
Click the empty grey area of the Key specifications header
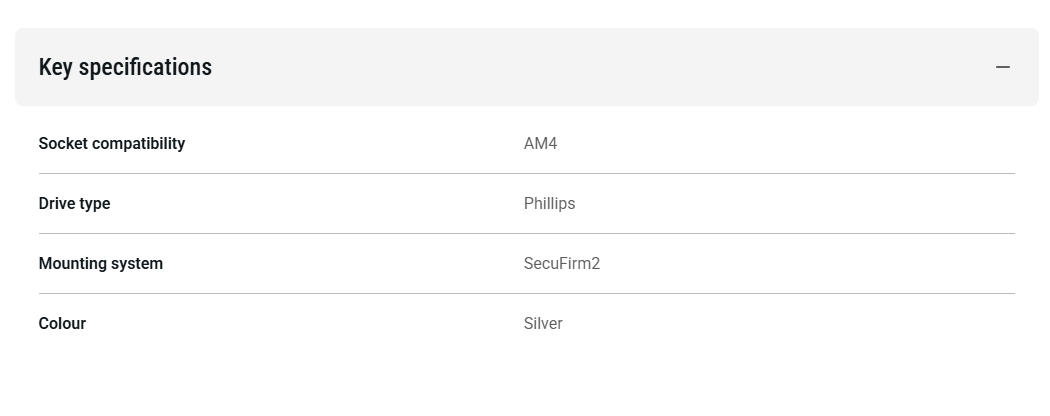click(600, 67)
